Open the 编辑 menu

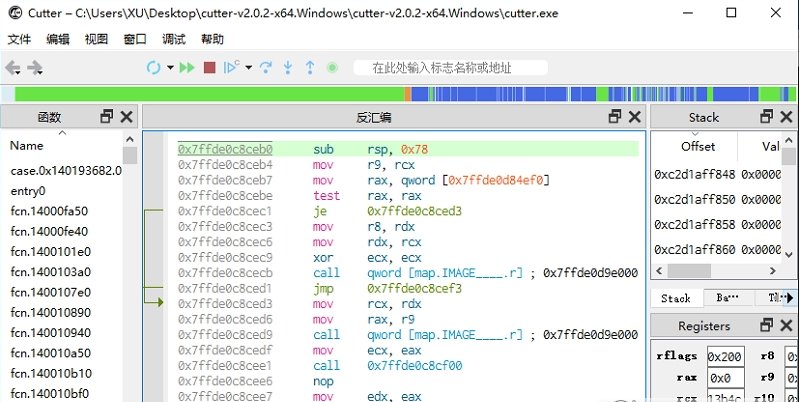[x=58, y=39]
